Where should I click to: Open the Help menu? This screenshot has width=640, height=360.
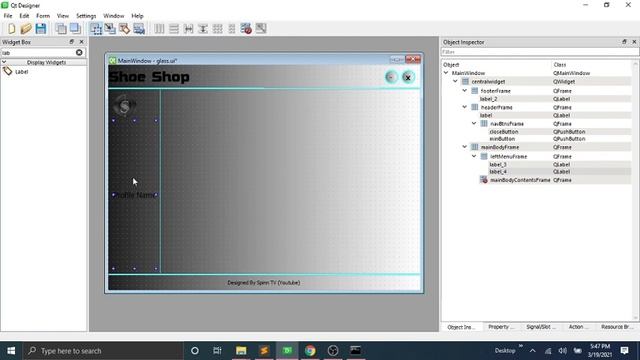click(138, 16)
